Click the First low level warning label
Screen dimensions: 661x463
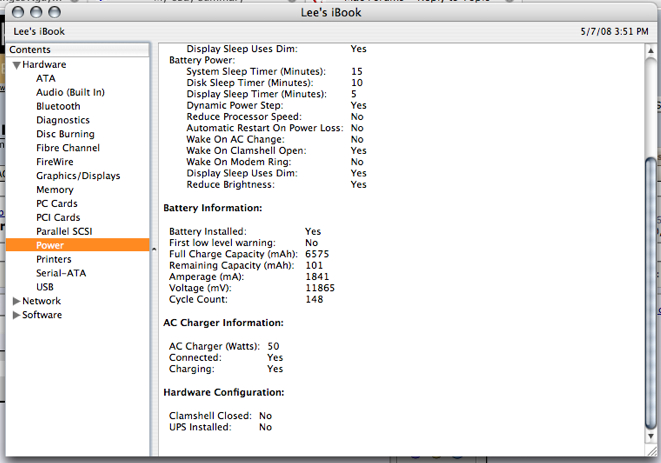pyautogui.click(x=222, y=243)
